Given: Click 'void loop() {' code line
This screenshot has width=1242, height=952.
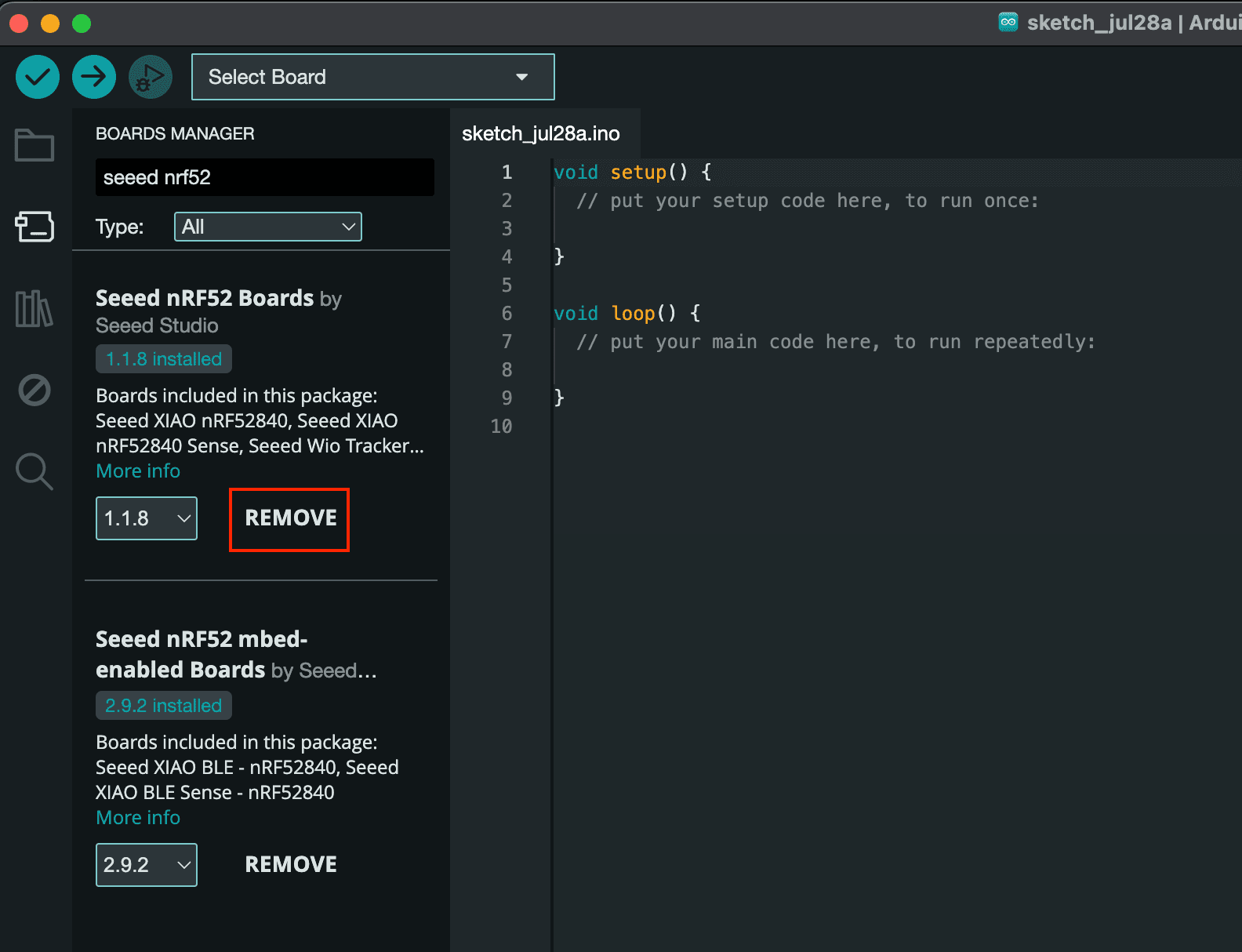Looking at the screenshot, I should 627,313.
